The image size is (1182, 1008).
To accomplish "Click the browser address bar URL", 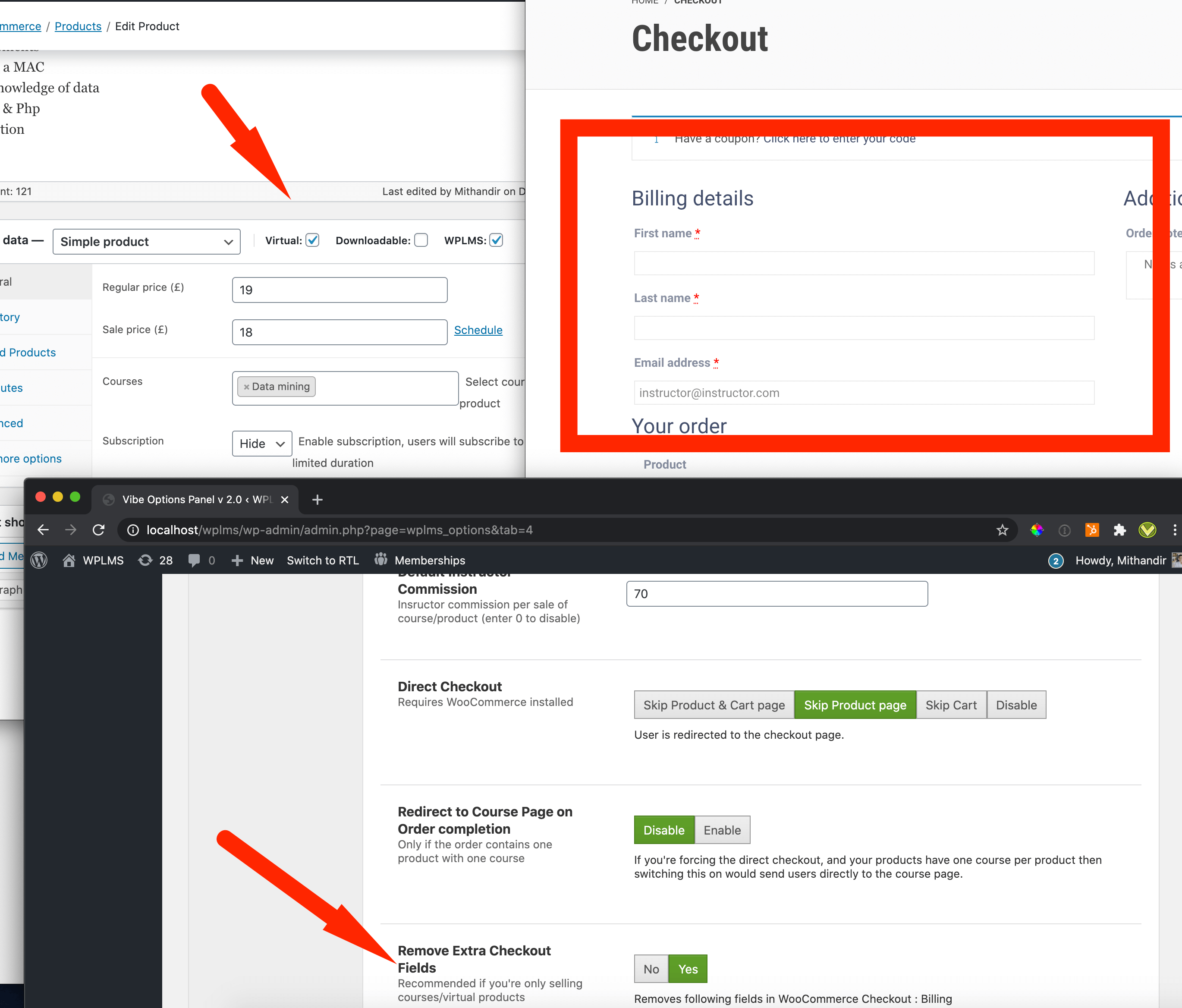I will (340, 530).
